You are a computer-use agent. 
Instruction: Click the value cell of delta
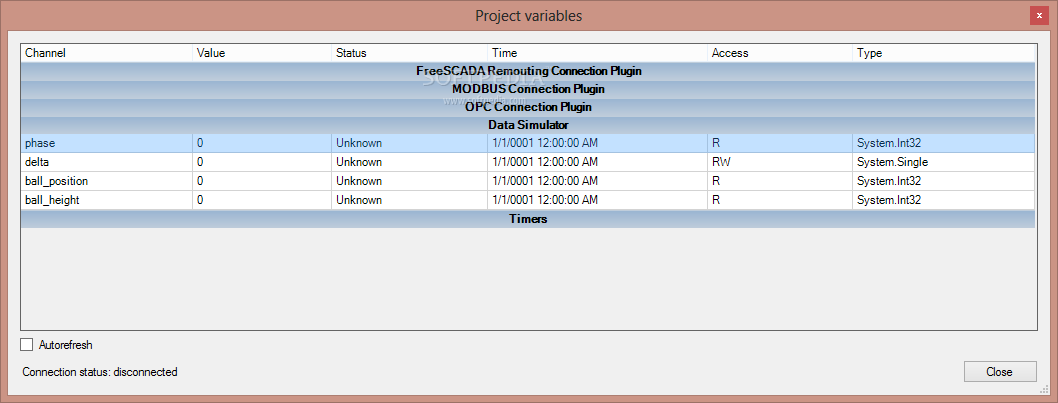(262, 162)
